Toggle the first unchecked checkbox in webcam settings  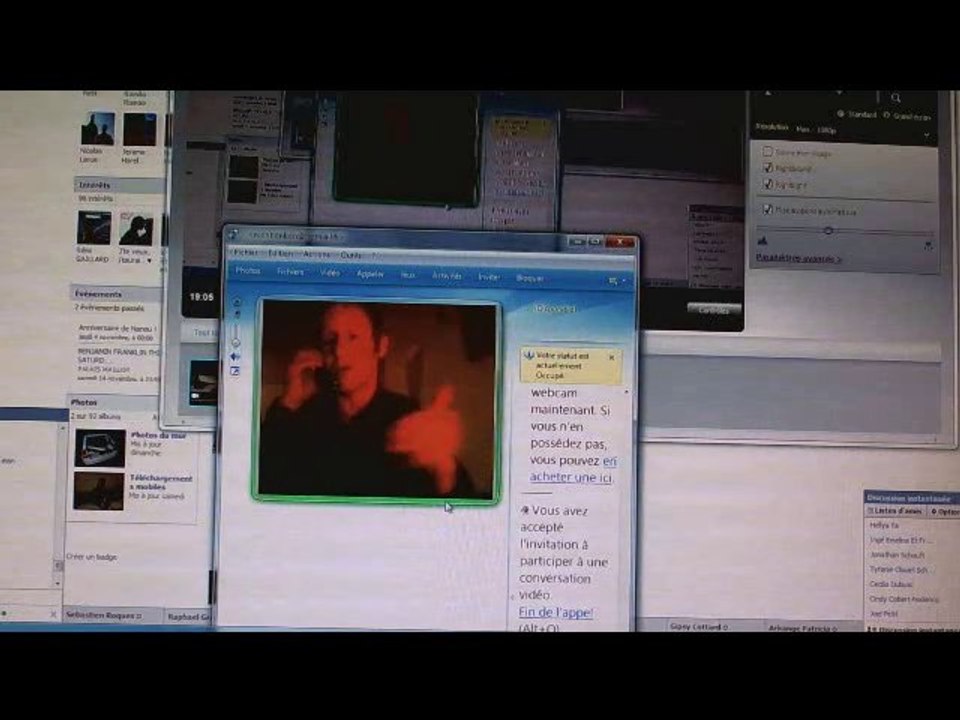tap(767, 151)
